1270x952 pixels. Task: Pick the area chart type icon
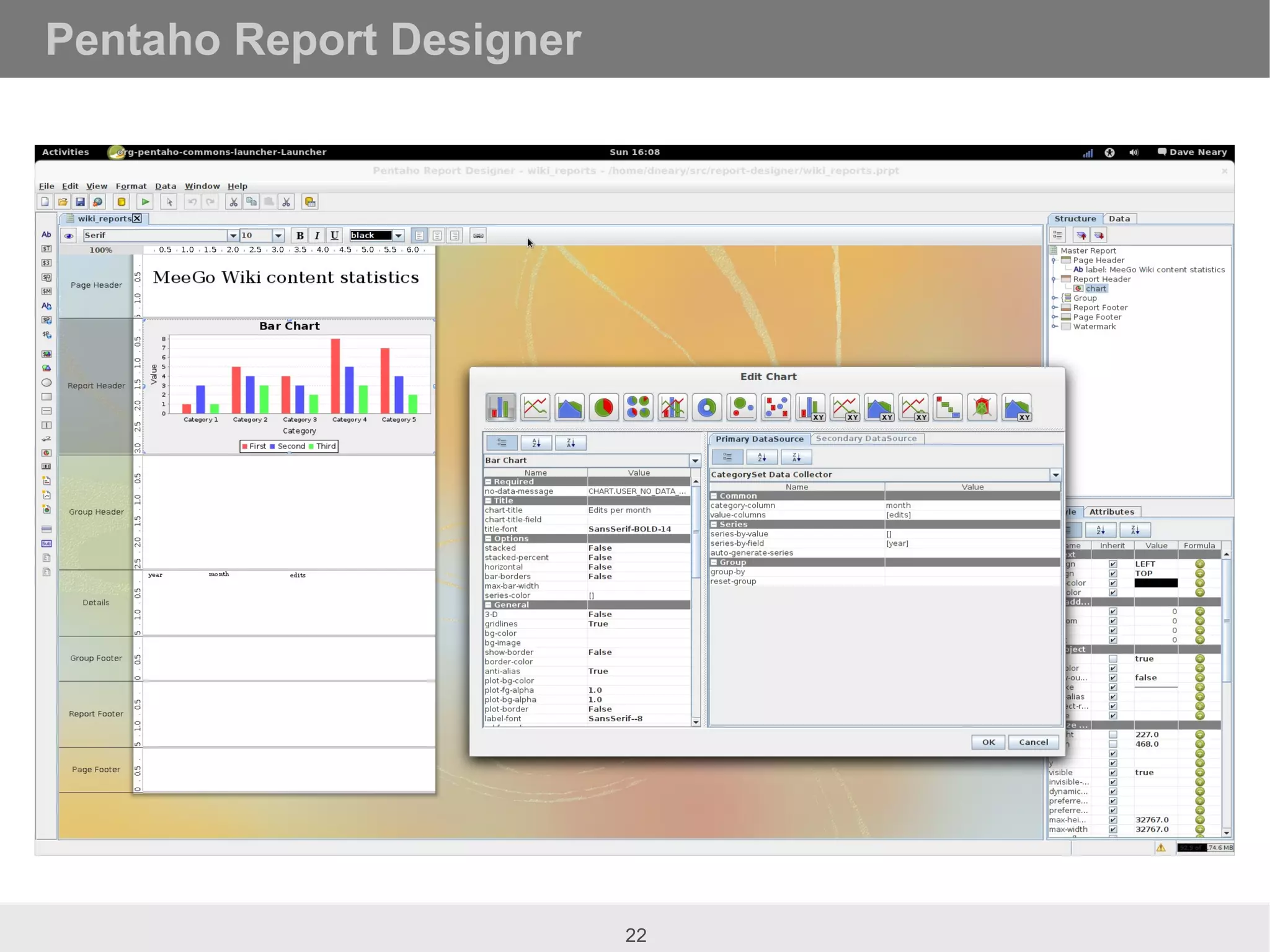tap(569, 407)
